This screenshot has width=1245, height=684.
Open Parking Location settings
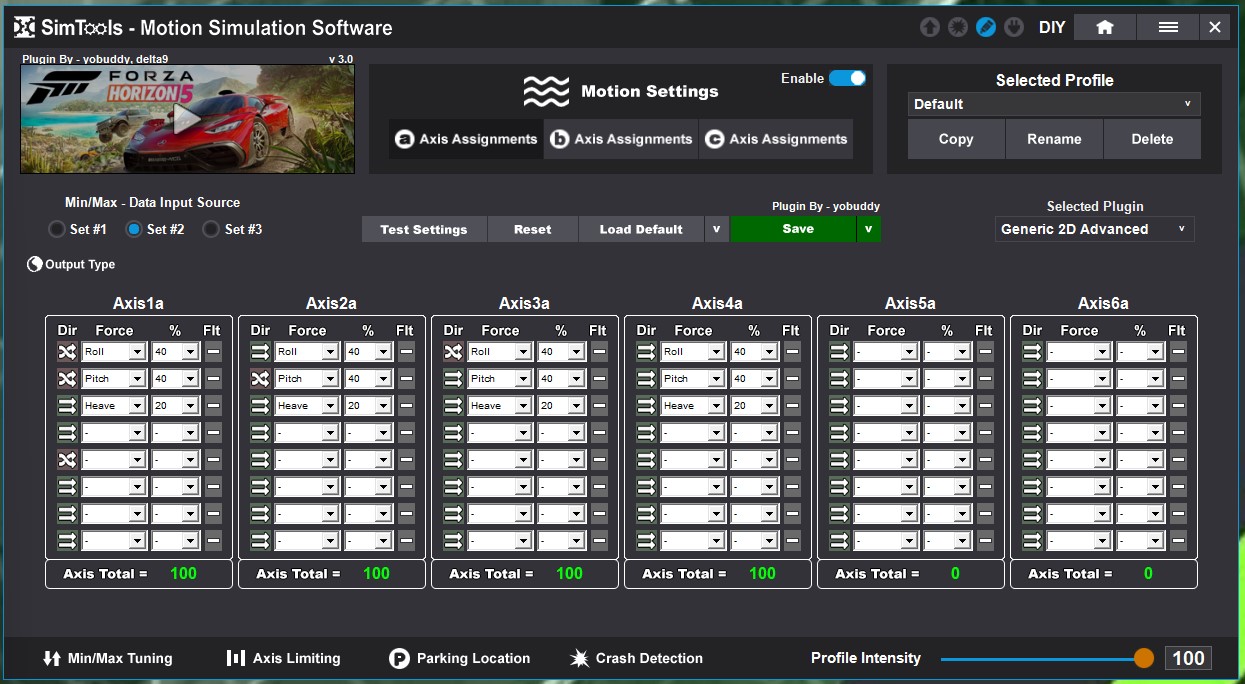[x=459, y=658]
